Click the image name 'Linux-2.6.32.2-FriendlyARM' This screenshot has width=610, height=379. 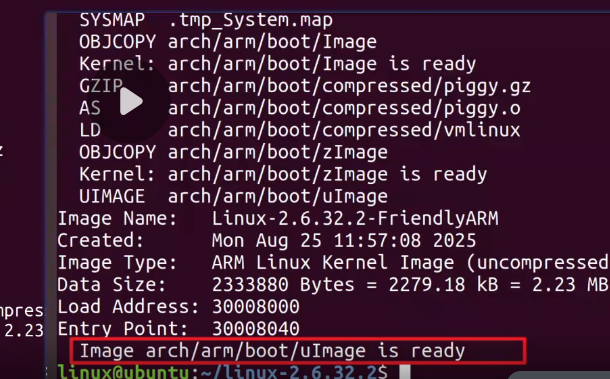[355, 219]
